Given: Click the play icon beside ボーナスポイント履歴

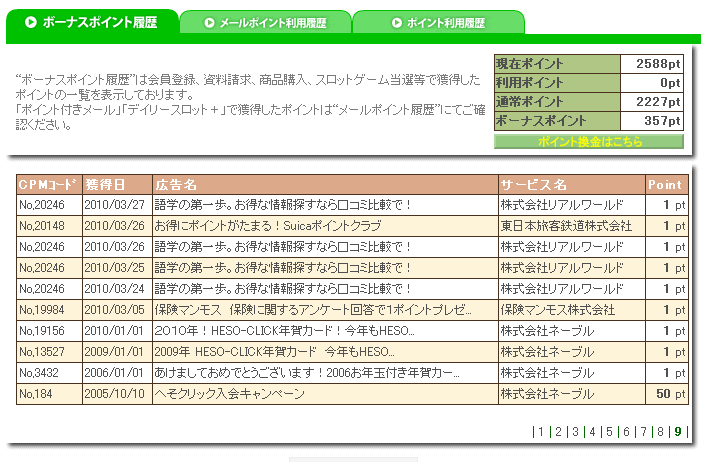Looking at the screenshot, I should click(x=31, y=22).
